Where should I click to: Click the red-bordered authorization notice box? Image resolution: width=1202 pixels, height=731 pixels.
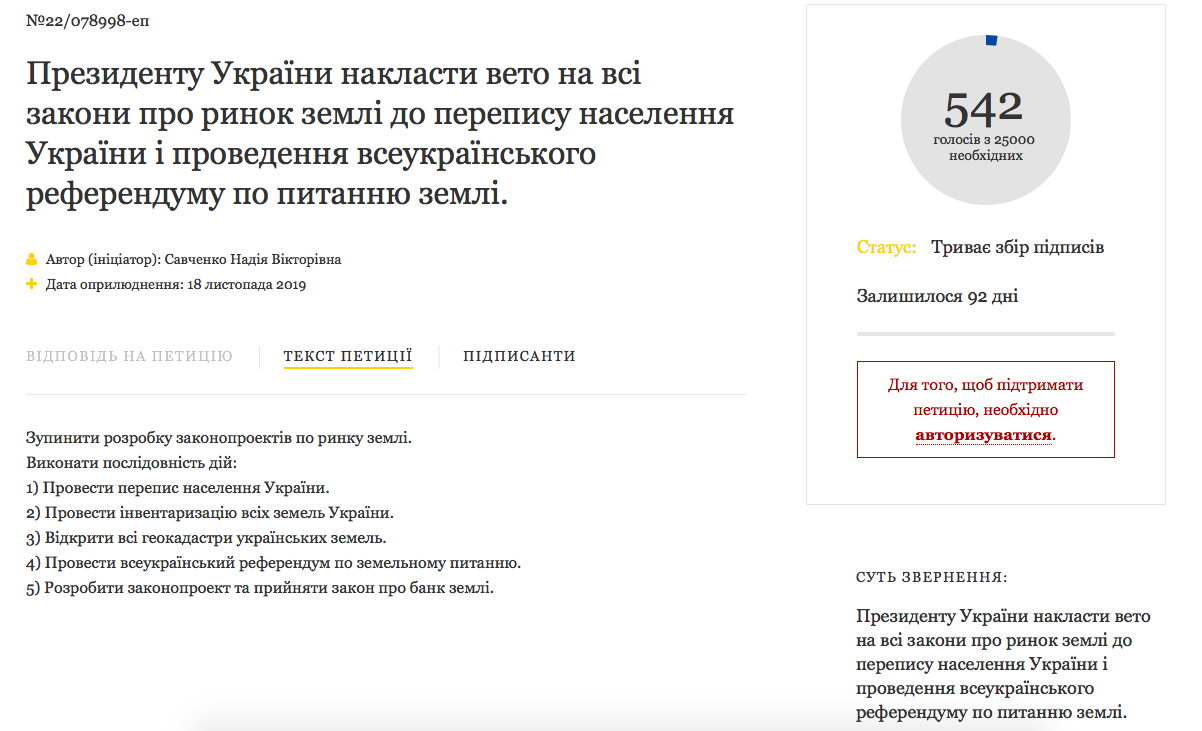tap(985, 410)
